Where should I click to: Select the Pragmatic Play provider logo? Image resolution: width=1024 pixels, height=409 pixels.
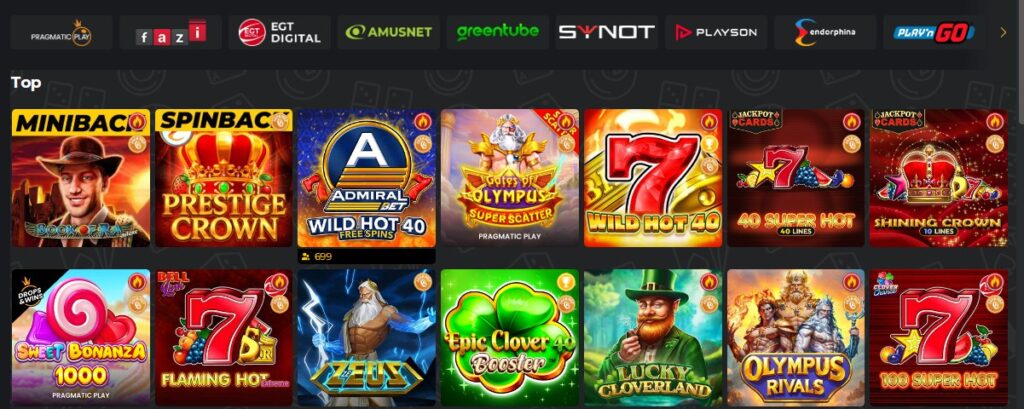62,33
